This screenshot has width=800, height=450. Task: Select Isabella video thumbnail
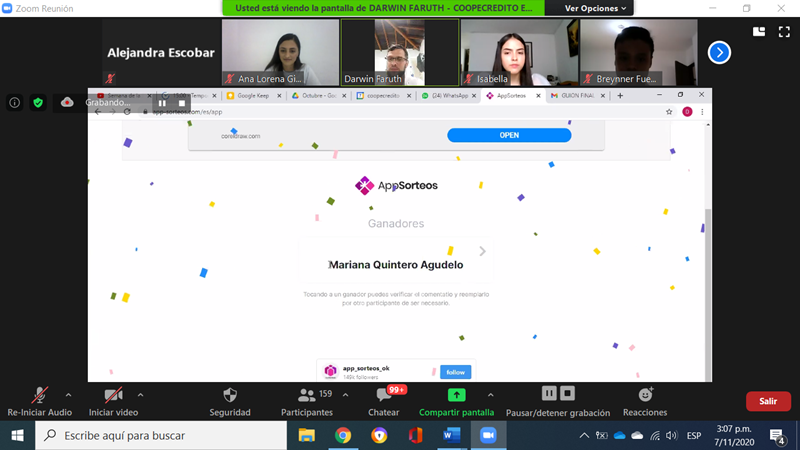coord(519,53)
